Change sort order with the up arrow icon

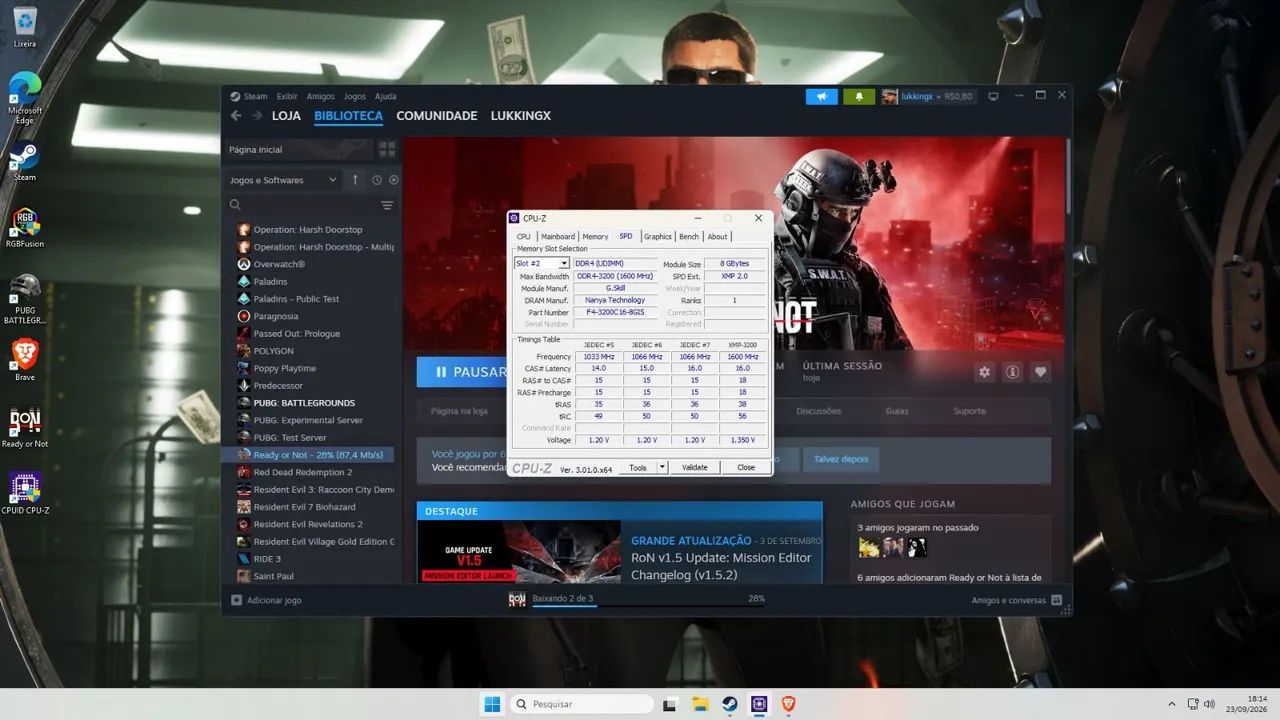coord(355,180)
